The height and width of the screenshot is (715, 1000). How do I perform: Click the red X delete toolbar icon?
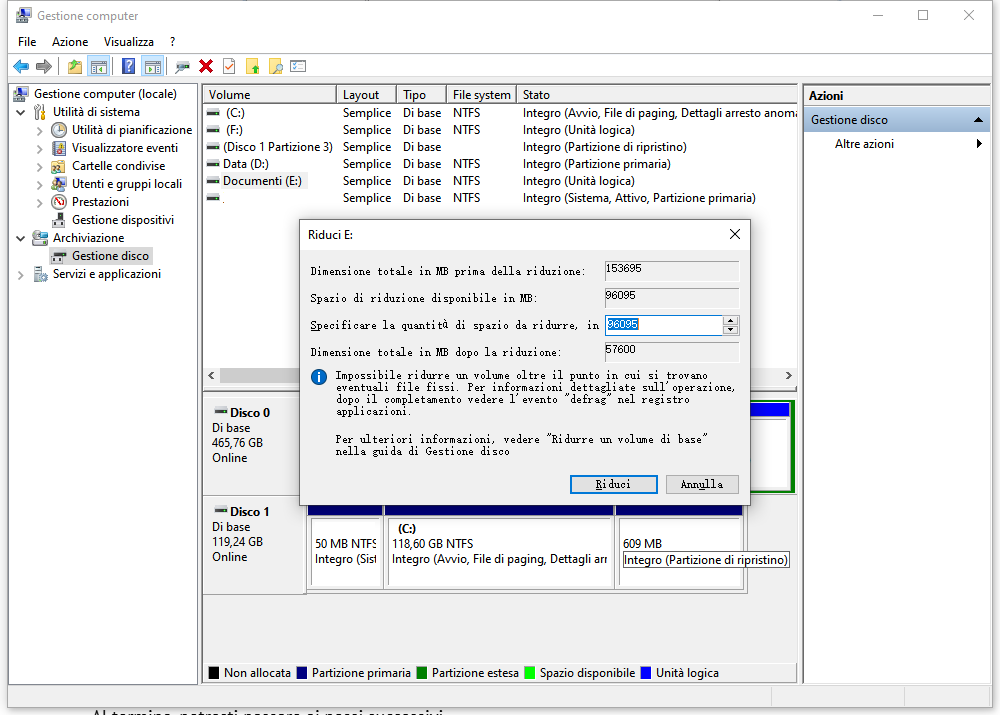click(206, 66)
